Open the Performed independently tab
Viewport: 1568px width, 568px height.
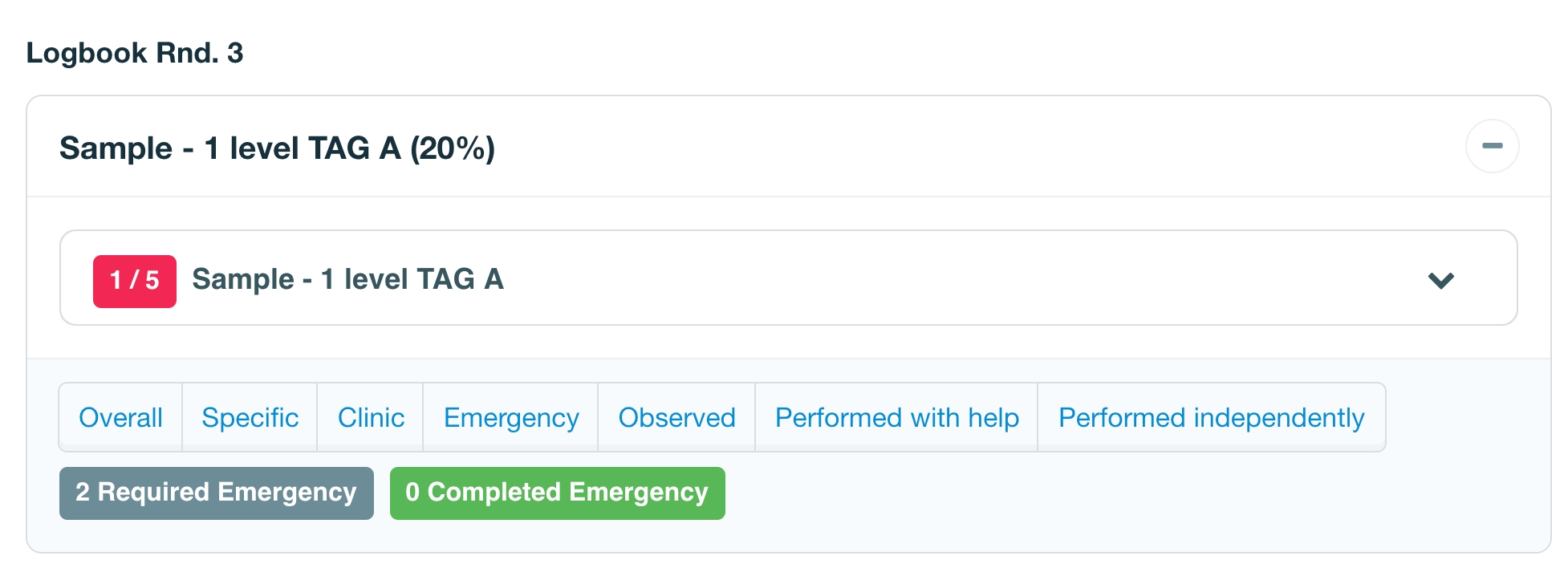[x=1211, y=418]
